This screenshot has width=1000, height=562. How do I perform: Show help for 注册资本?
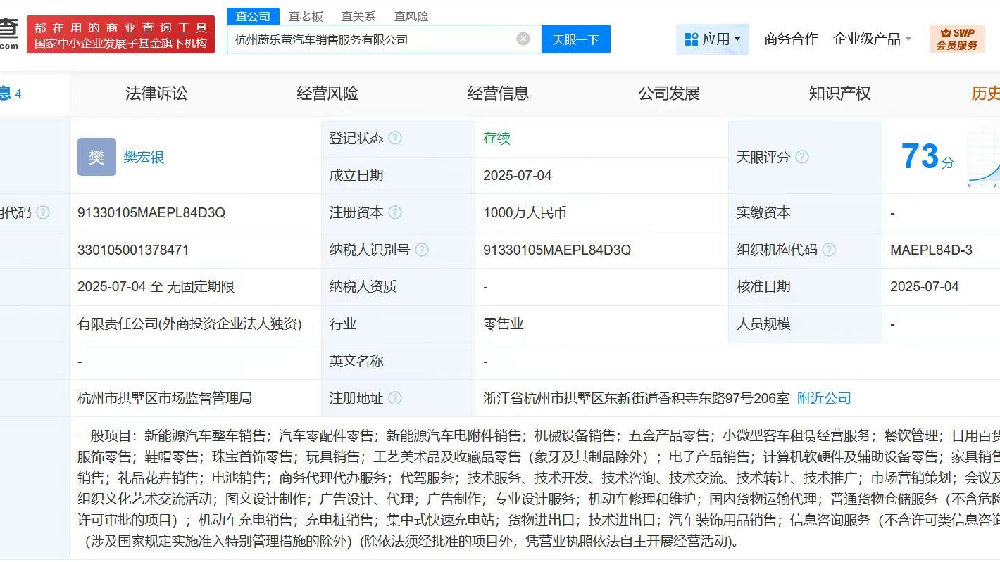[395, 212]
